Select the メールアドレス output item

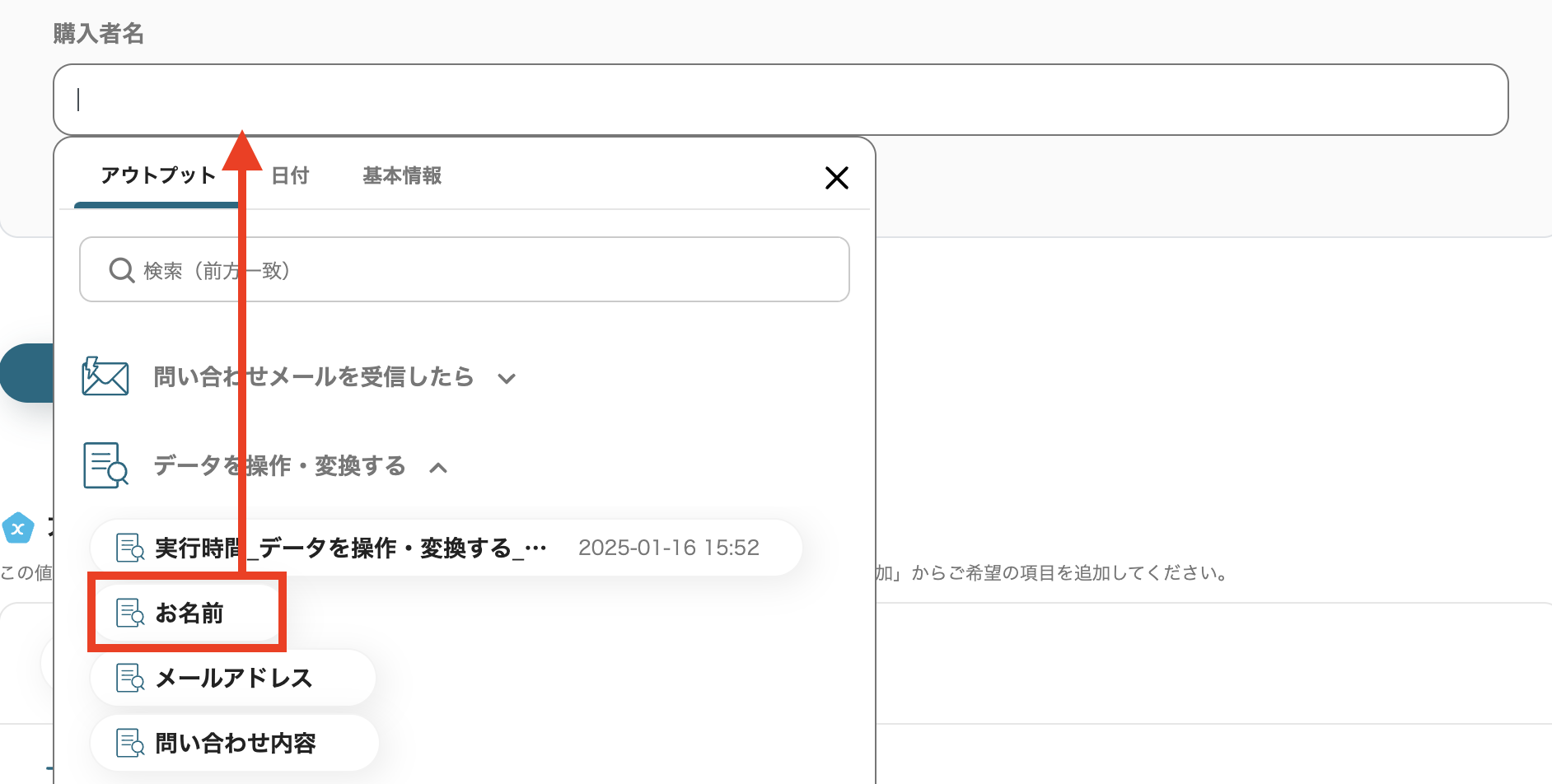pyautogui.click(x=234, y=678)
